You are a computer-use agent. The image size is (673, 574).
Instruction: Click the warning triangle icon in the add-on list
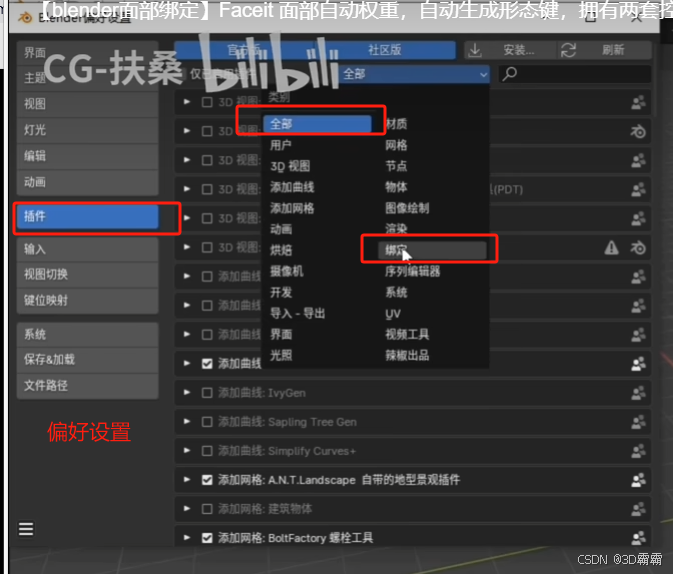[612, 248]
